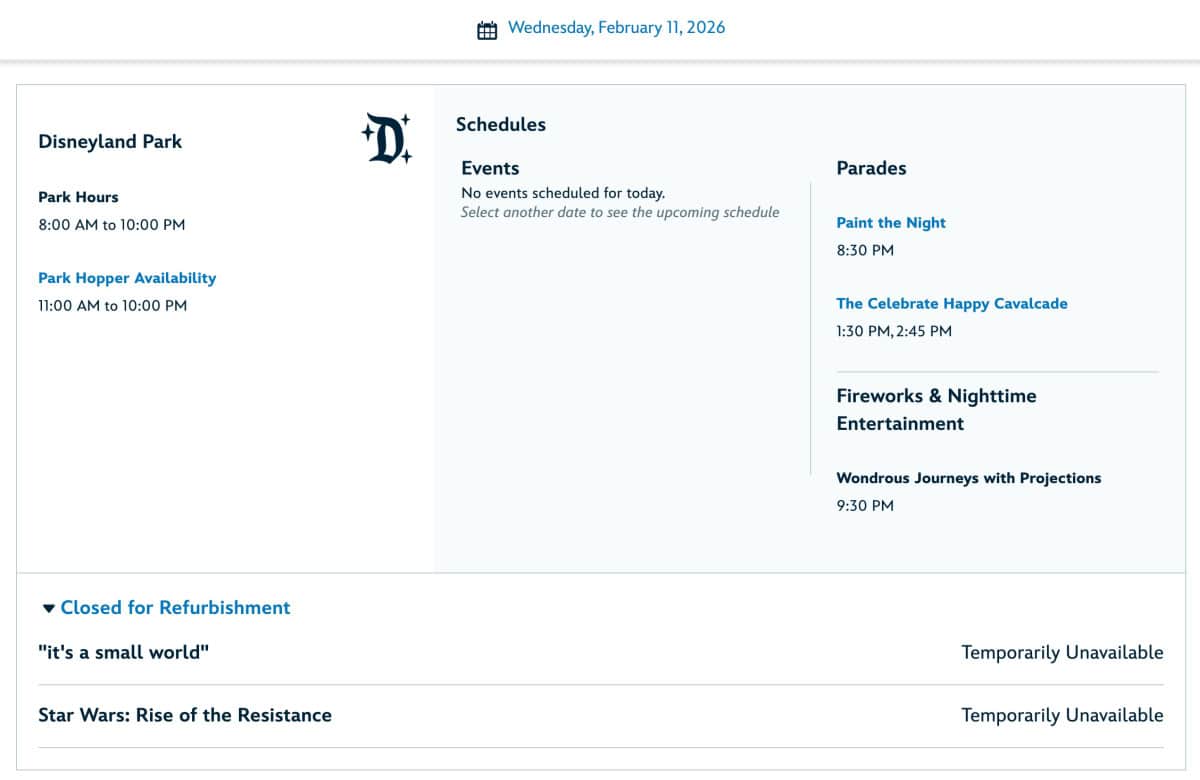Click the Schedules section heading
Image resolution: width=1200 pixels, height=780 pixels.
pos(501,124)
